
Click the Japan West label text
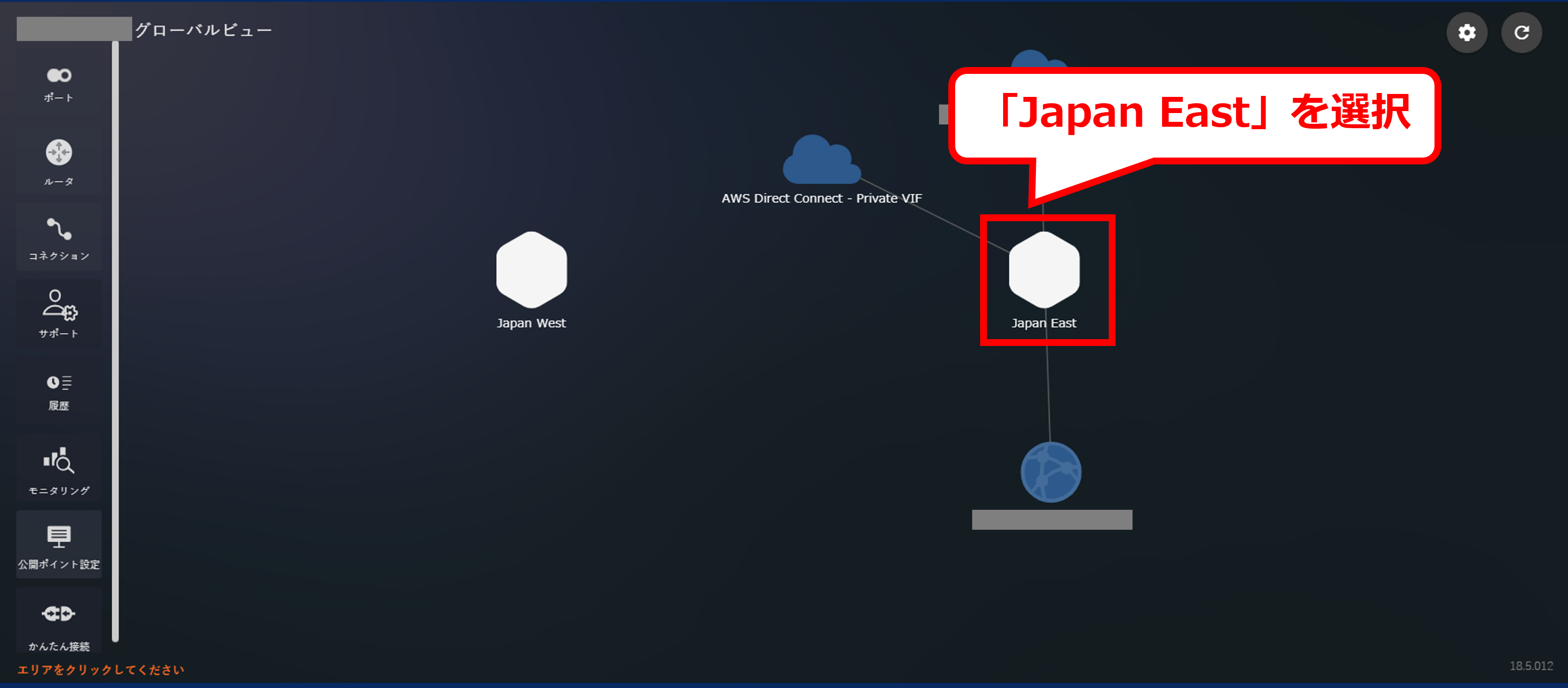coord(531,323)
